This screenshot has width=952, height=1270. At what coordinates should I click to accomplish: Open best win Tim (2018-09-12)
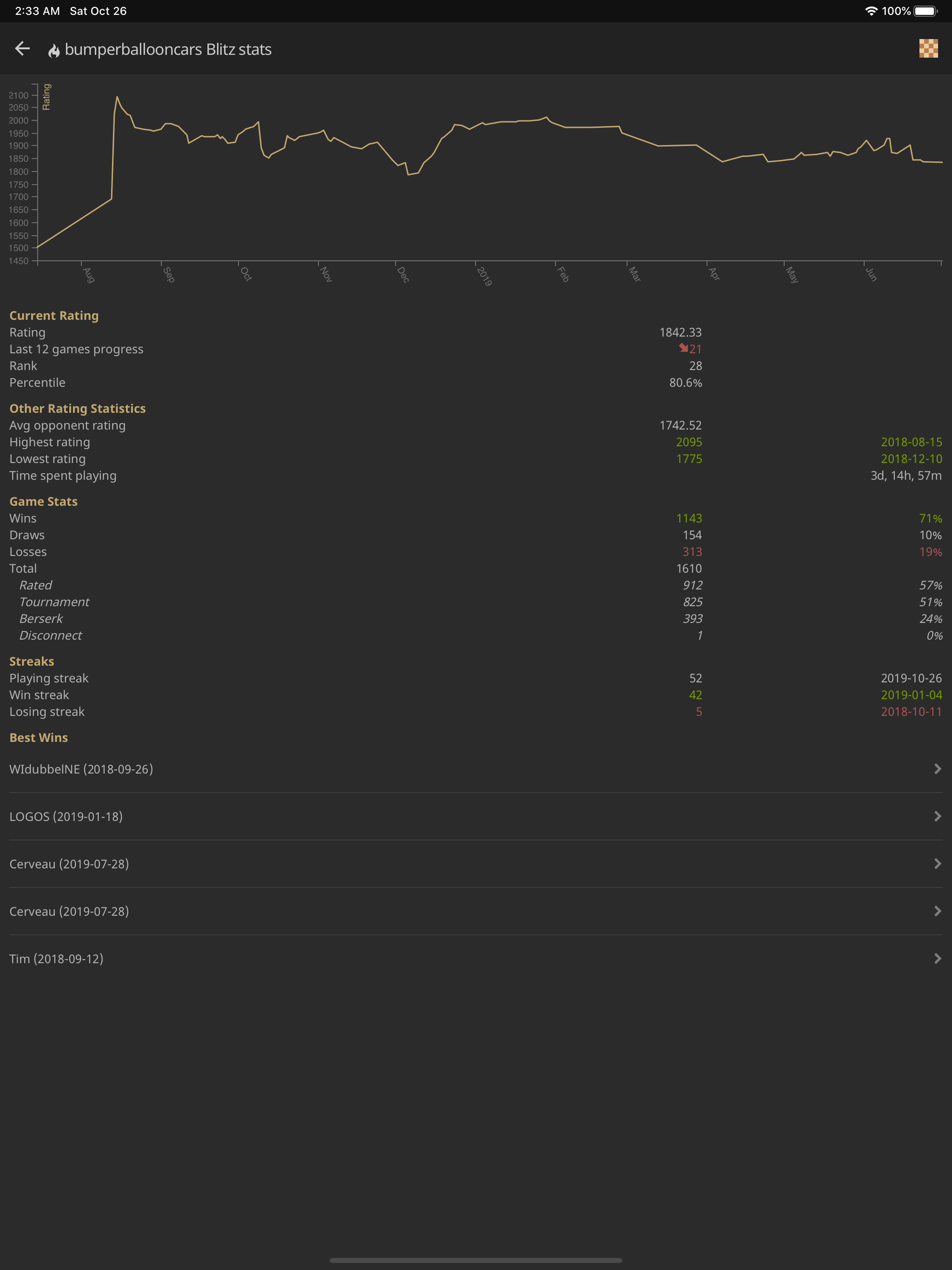476,959
